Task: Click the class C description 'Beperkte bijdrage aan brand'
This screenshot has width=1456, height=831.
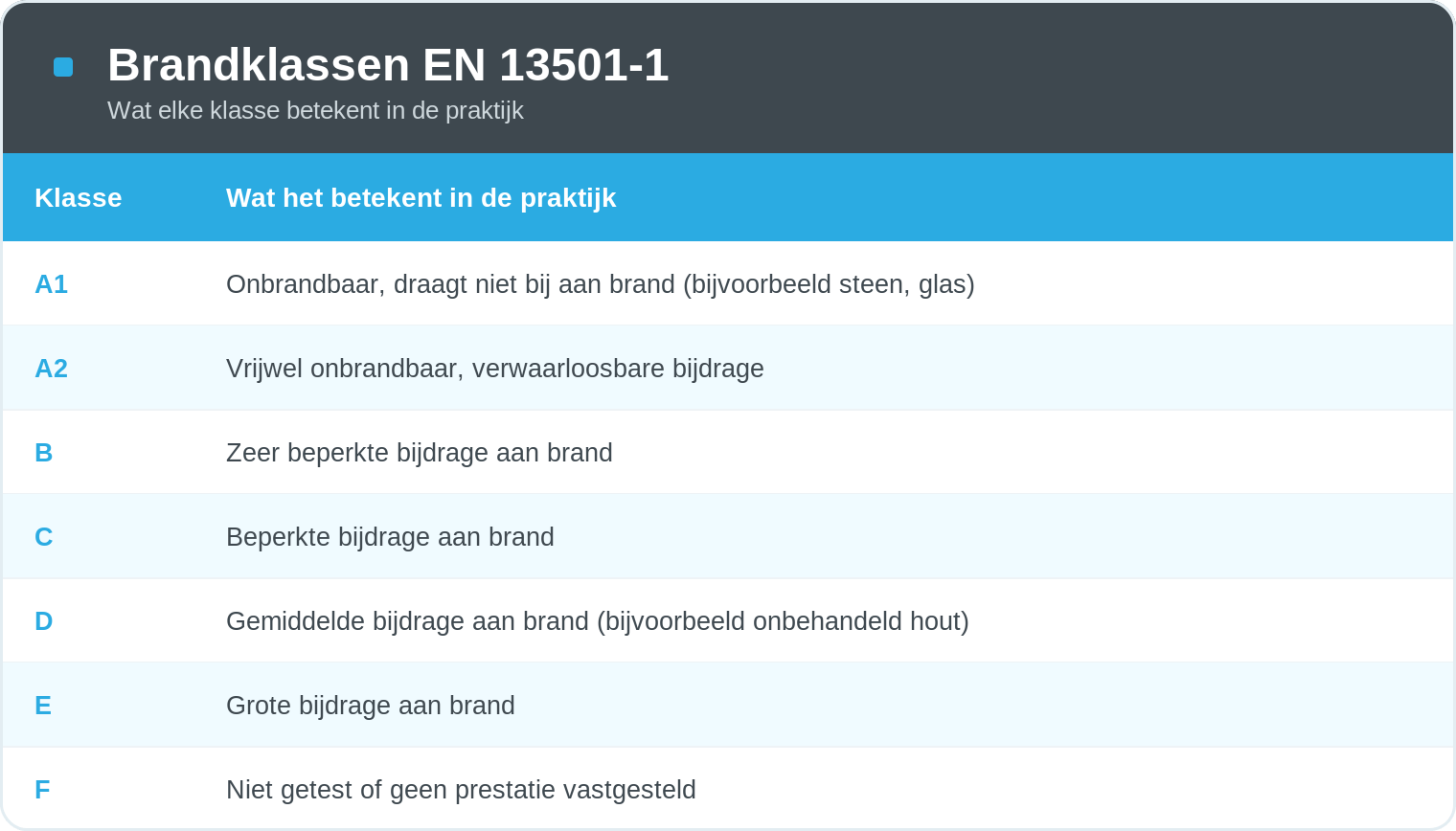Action: point(390,537)
